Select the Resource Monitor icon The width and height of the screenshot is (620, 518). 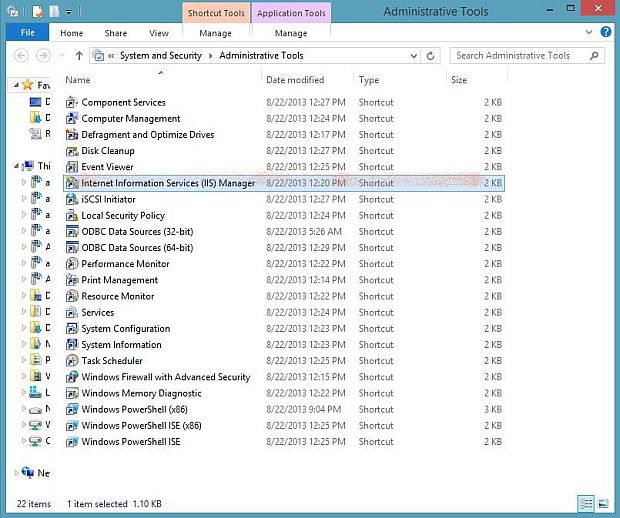(72, 296)
